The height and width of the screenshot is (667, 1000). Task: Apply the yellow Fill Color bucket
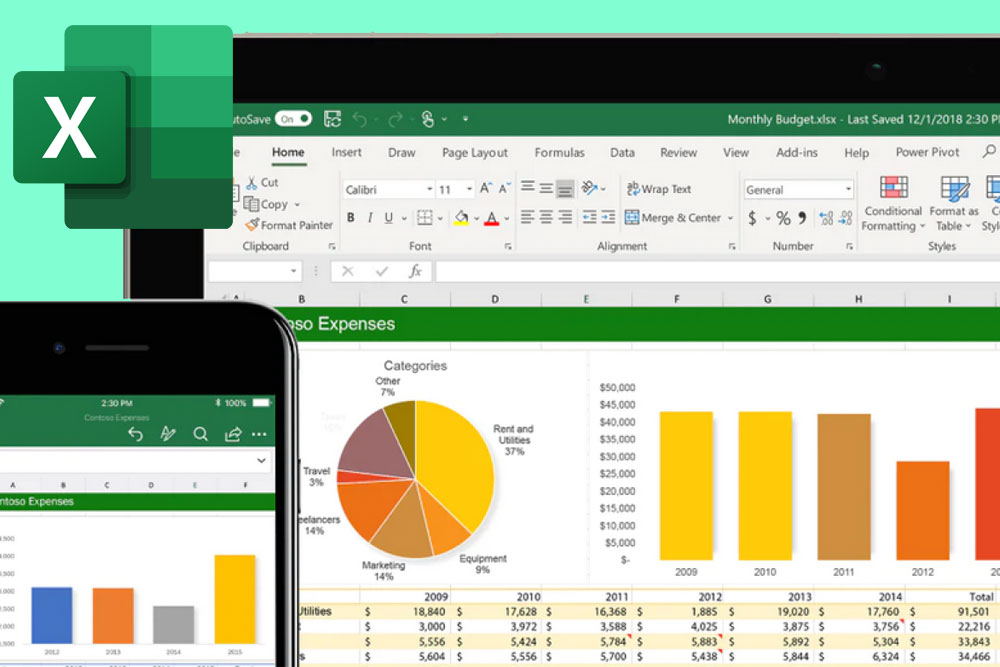461,217
